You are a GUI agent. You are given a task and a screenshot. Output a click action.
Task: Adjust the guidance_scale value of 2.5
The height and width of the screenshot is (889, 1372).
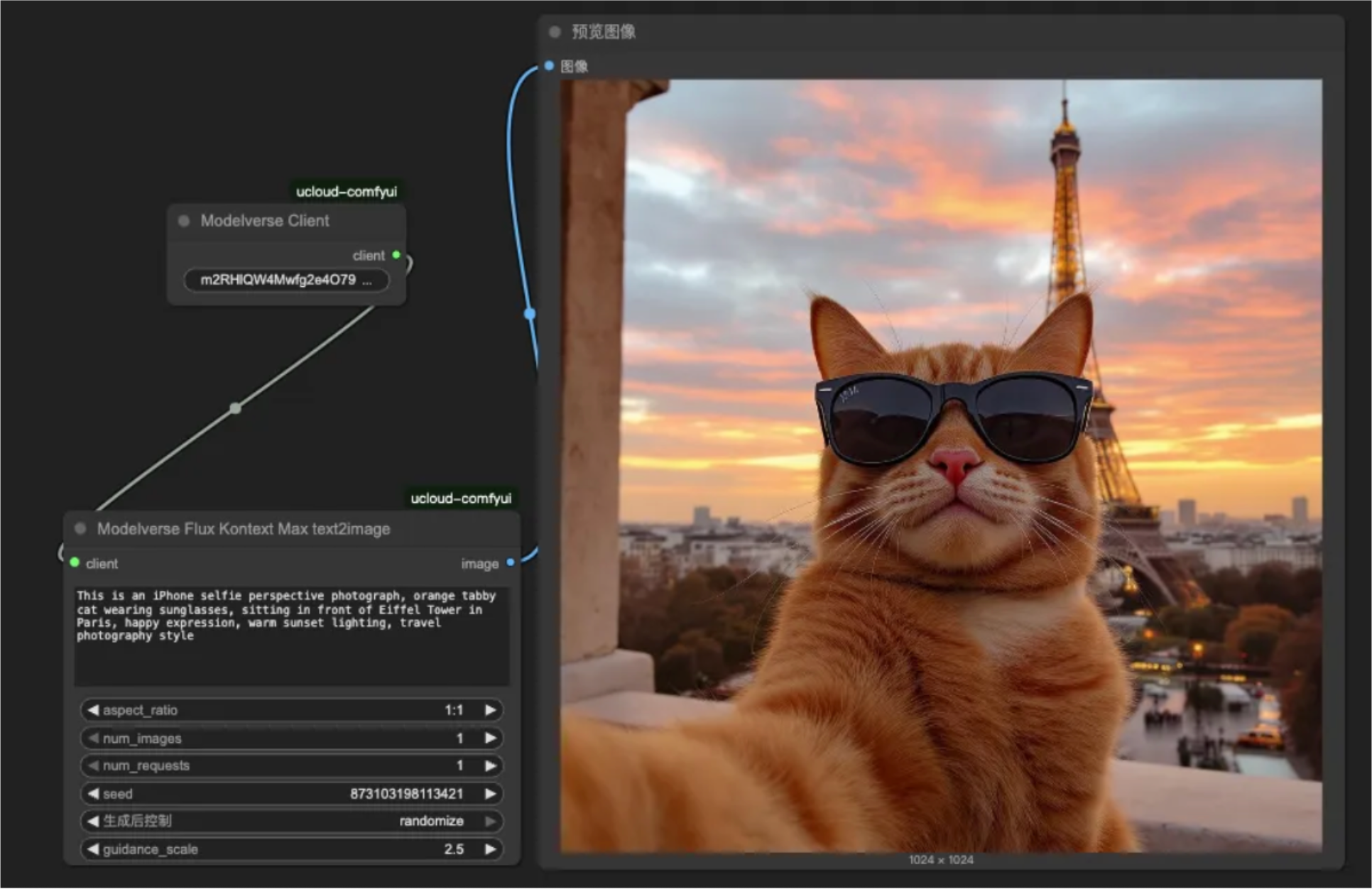pos(454,849)
